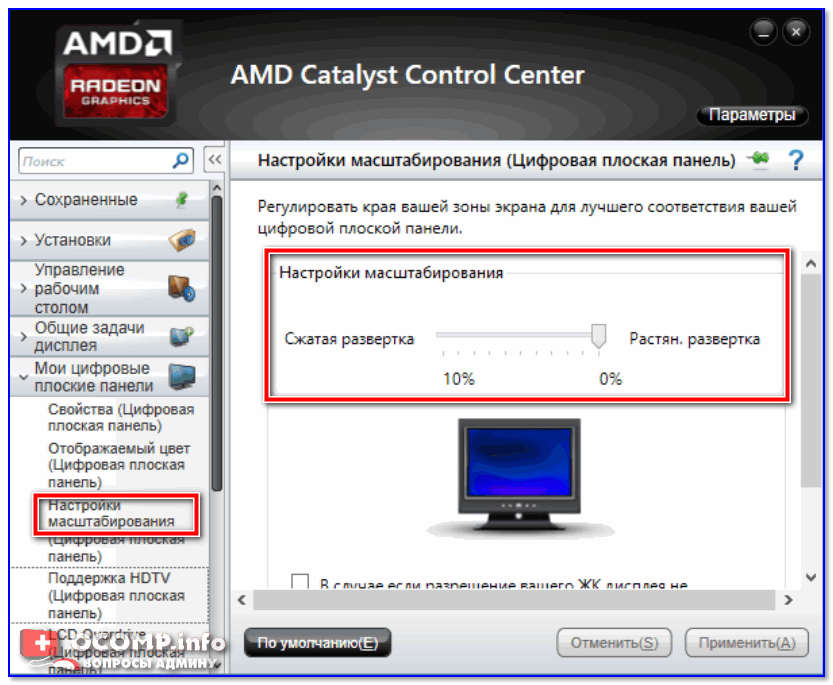The width and height of the screenshot is (833, 685).
Task: Click the Общие задачи дисплея monitor icon
Action: coord(182,336)
